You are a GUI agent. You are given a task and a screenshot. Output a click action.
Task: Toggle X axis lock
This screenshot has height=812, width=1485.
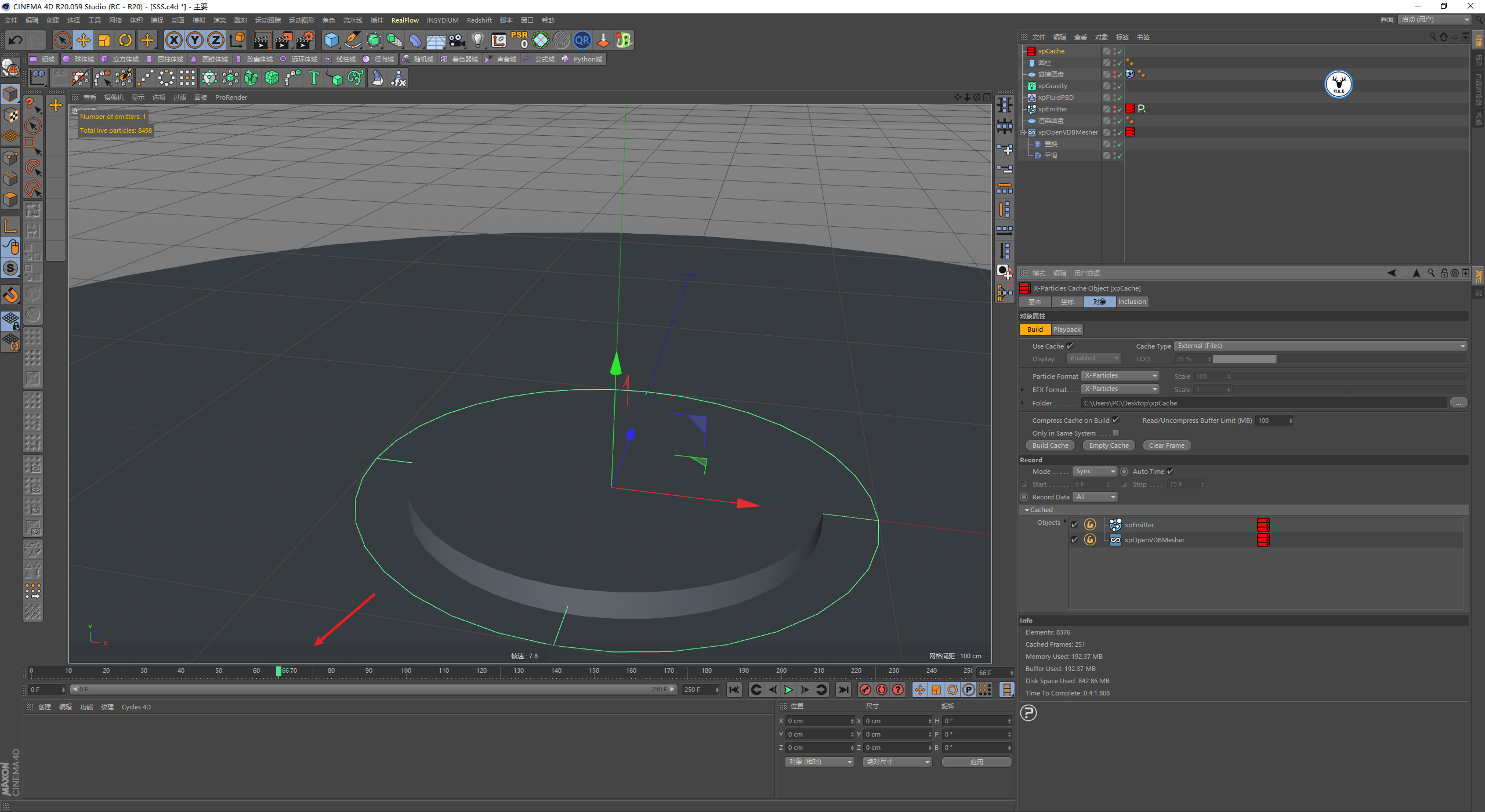point(173,40)
